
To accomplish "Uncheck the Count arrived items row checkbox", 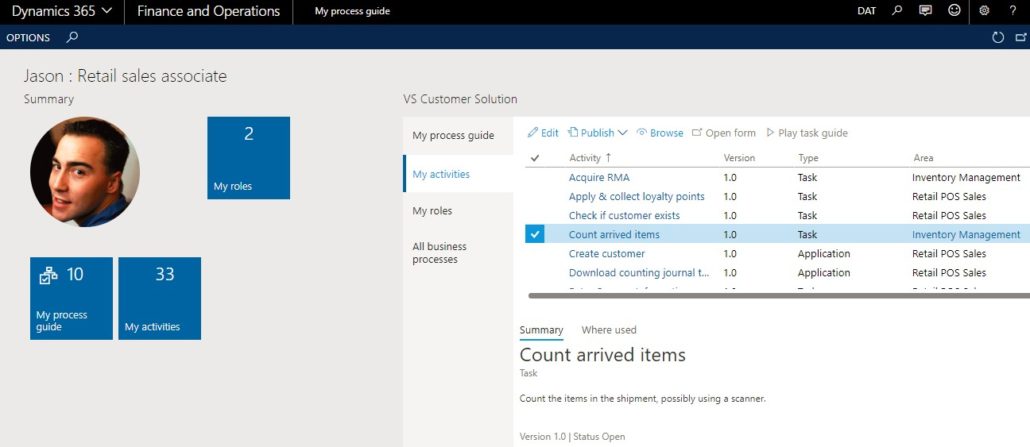I will 535,234.
